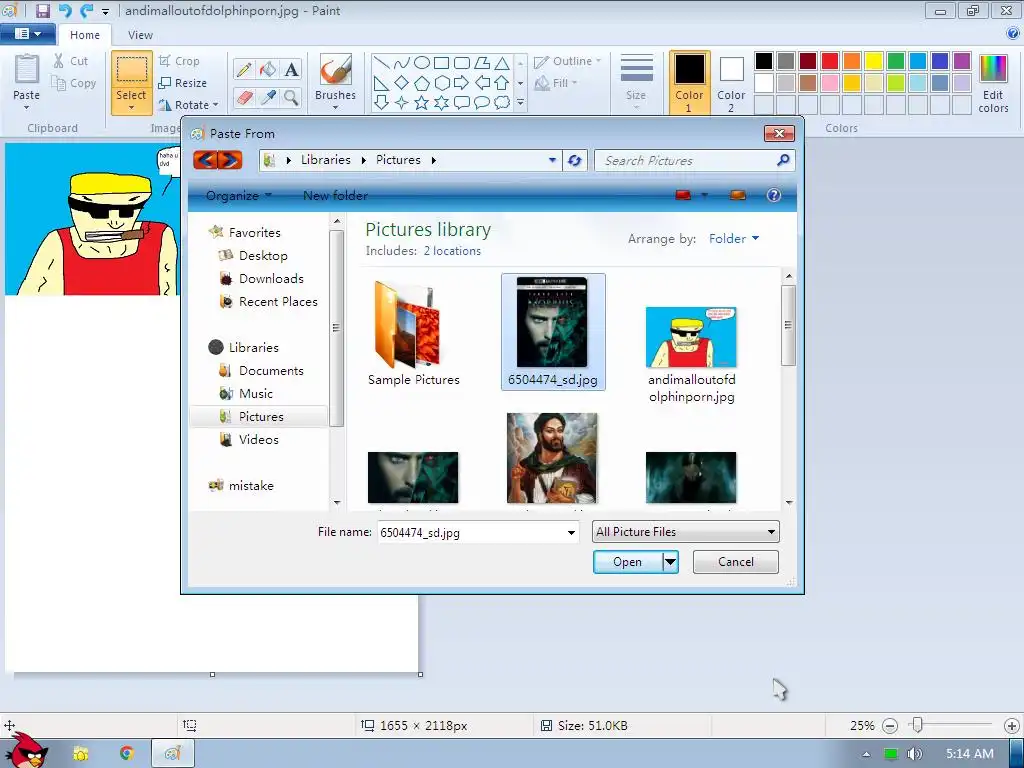Click the Color 1 black swatch button
1024x768 pixels.
point(690,82)
